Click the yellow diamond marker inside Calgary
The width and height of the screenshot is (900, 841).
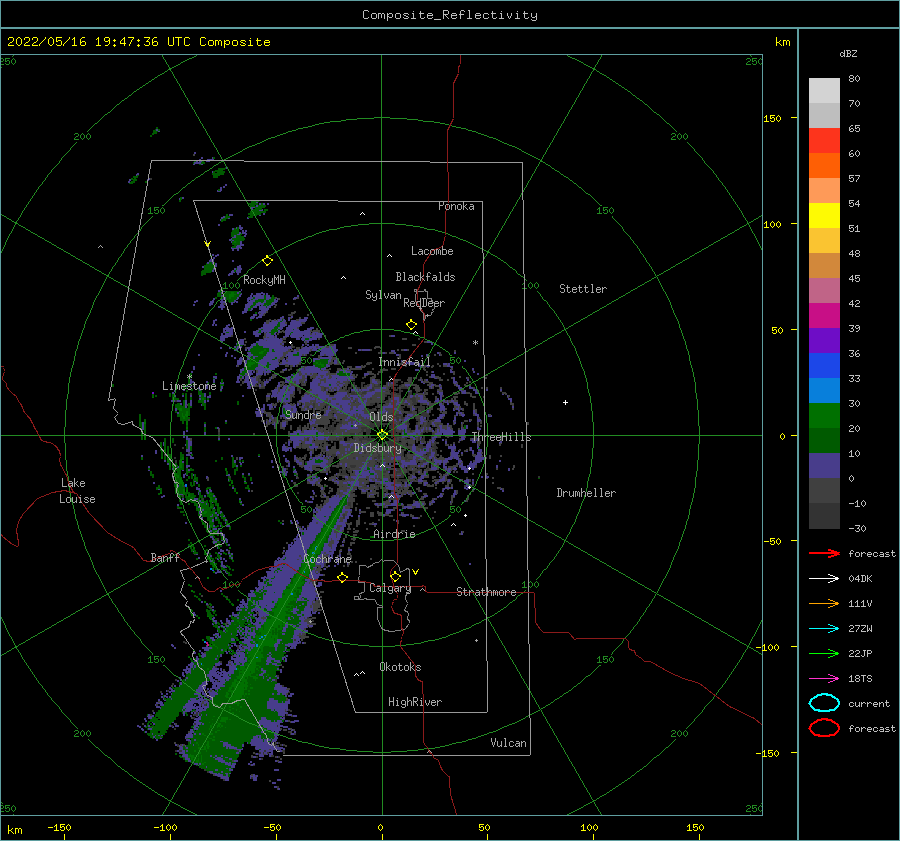tap(395, 576)
